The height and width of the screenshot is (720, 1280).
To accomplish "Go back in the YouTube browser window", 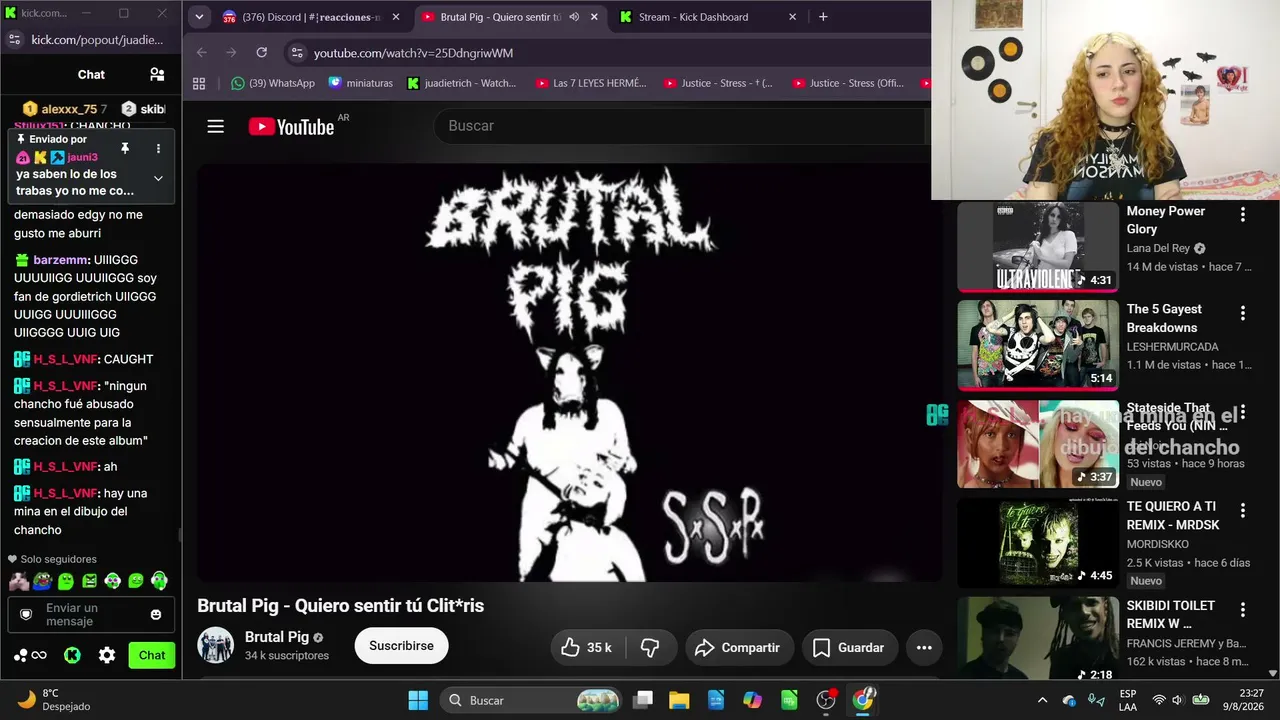I will pyautogui.click(x=202, y=53).
